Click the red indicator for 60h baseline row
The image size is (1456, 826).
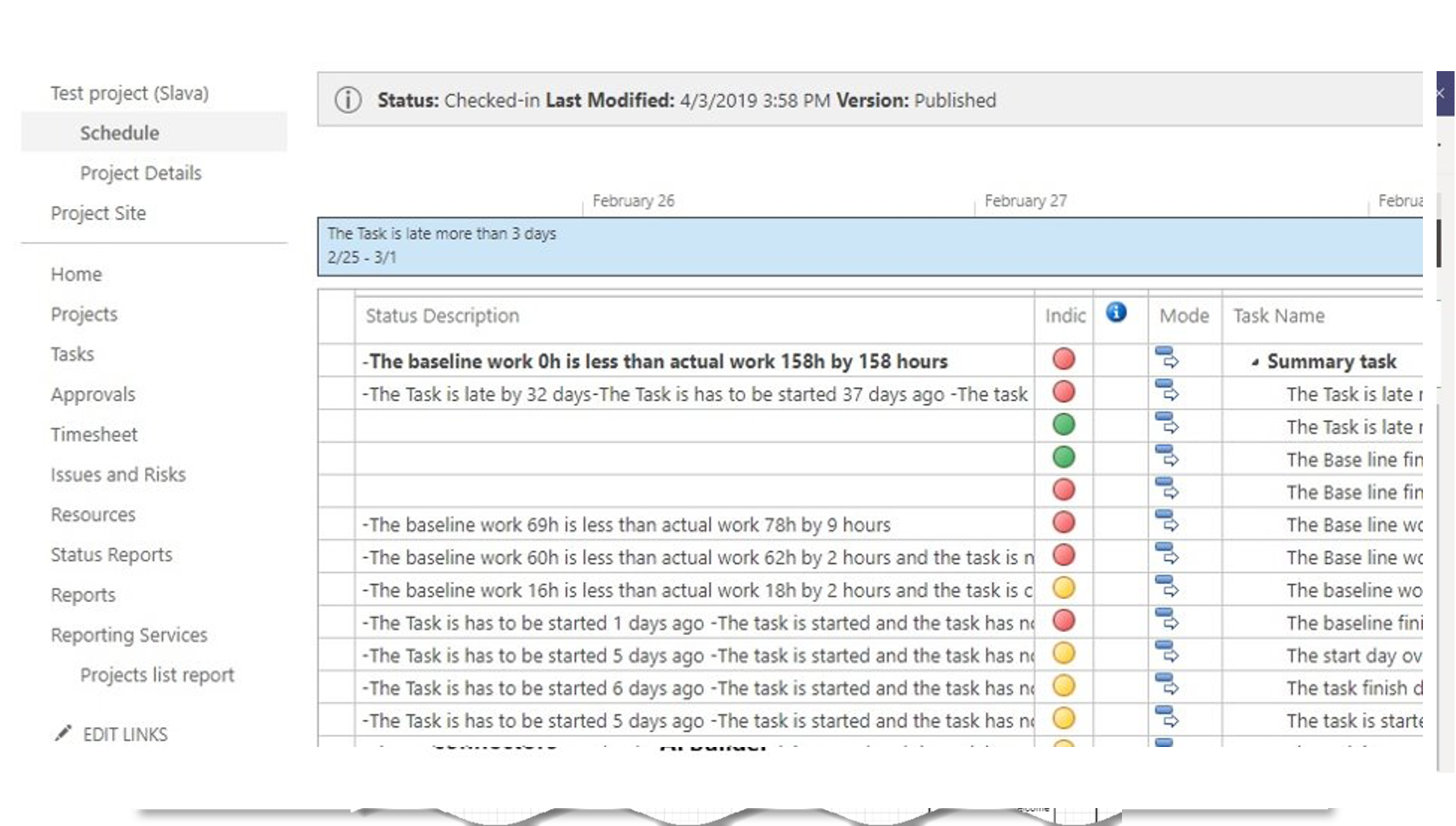[1063, 555]
